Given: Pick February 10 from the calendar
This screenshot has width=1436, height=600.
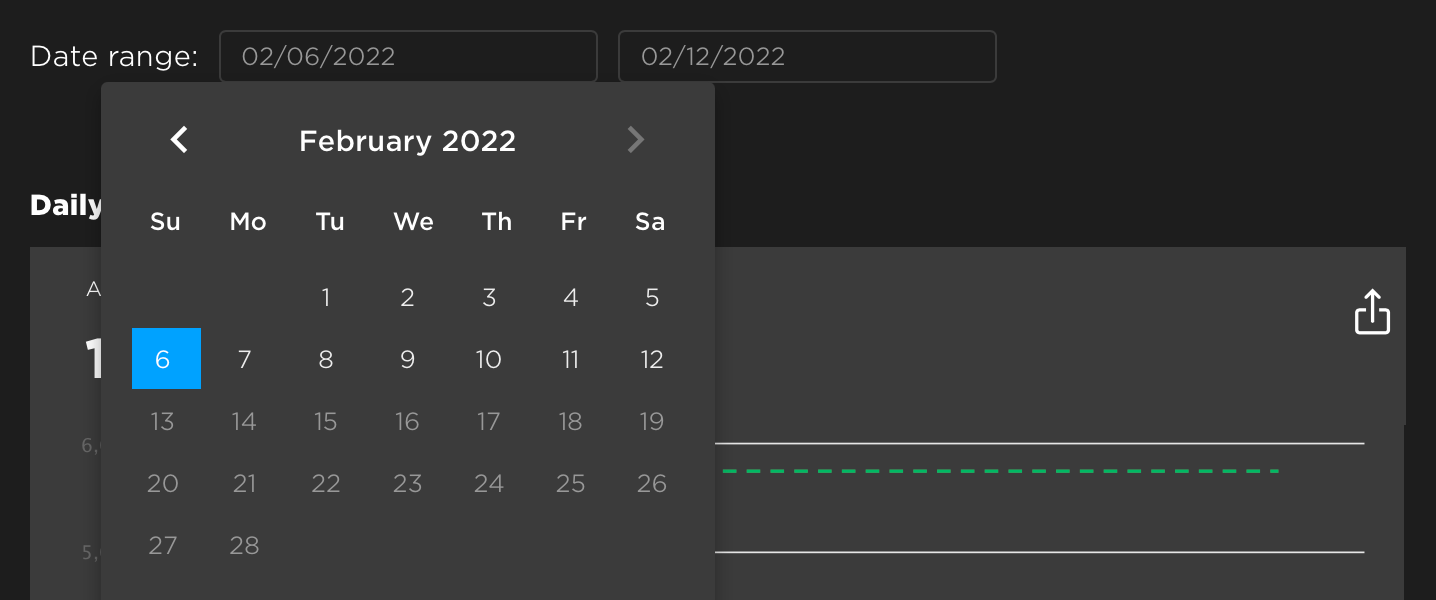Looking at the screenshot, I should tap(489, 359).
